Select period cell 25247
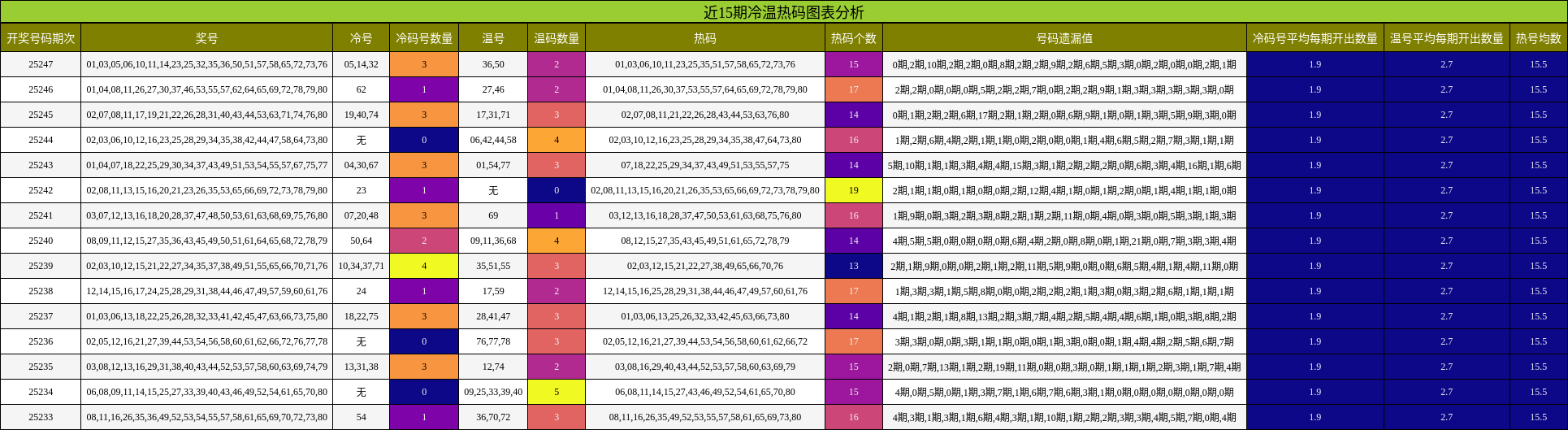Image resolution: width=1568 pixels, height=430 pixels. click(x=41, y=64)
